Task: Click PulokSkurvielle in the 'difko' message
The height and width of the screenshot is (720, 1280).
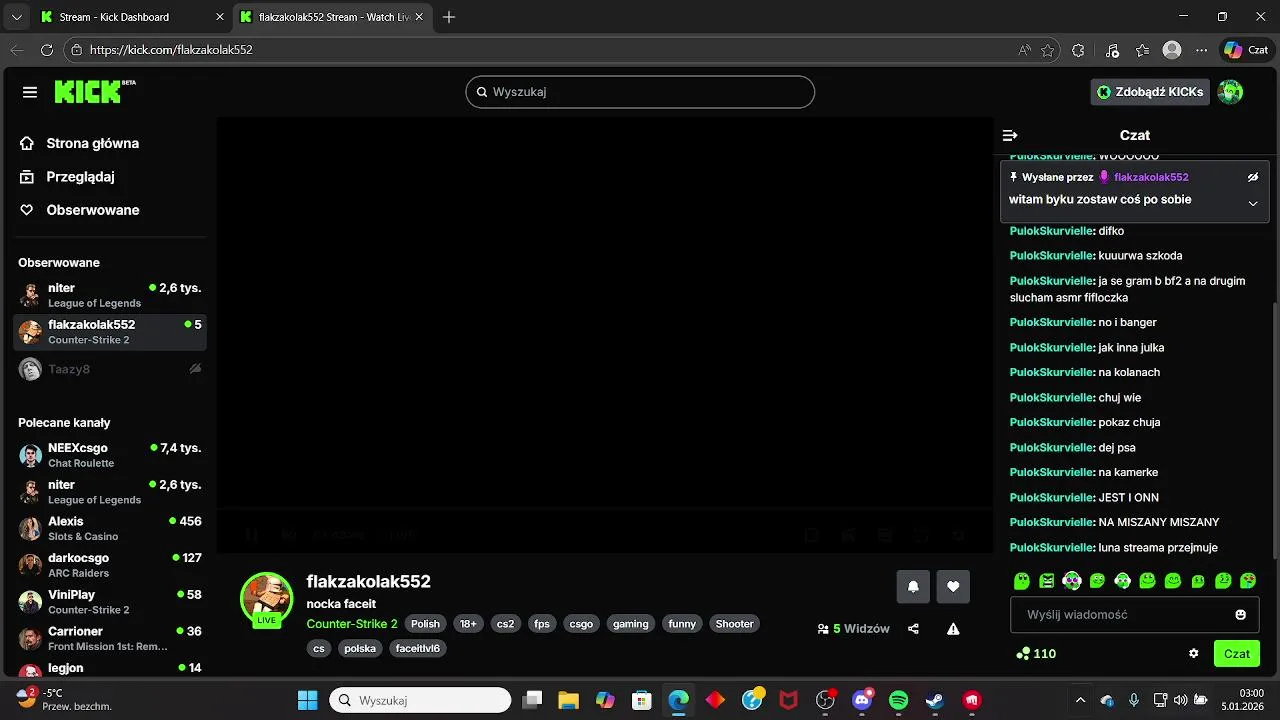Action: tap(1052, 231)
